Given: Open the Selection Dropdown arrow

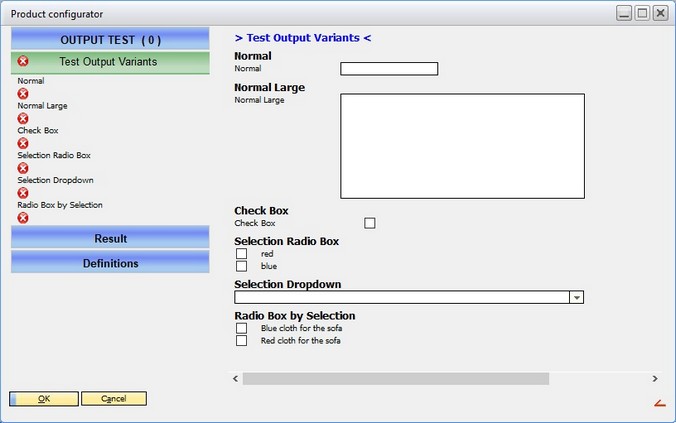Looking at the screenshot, I should (577, 297).
